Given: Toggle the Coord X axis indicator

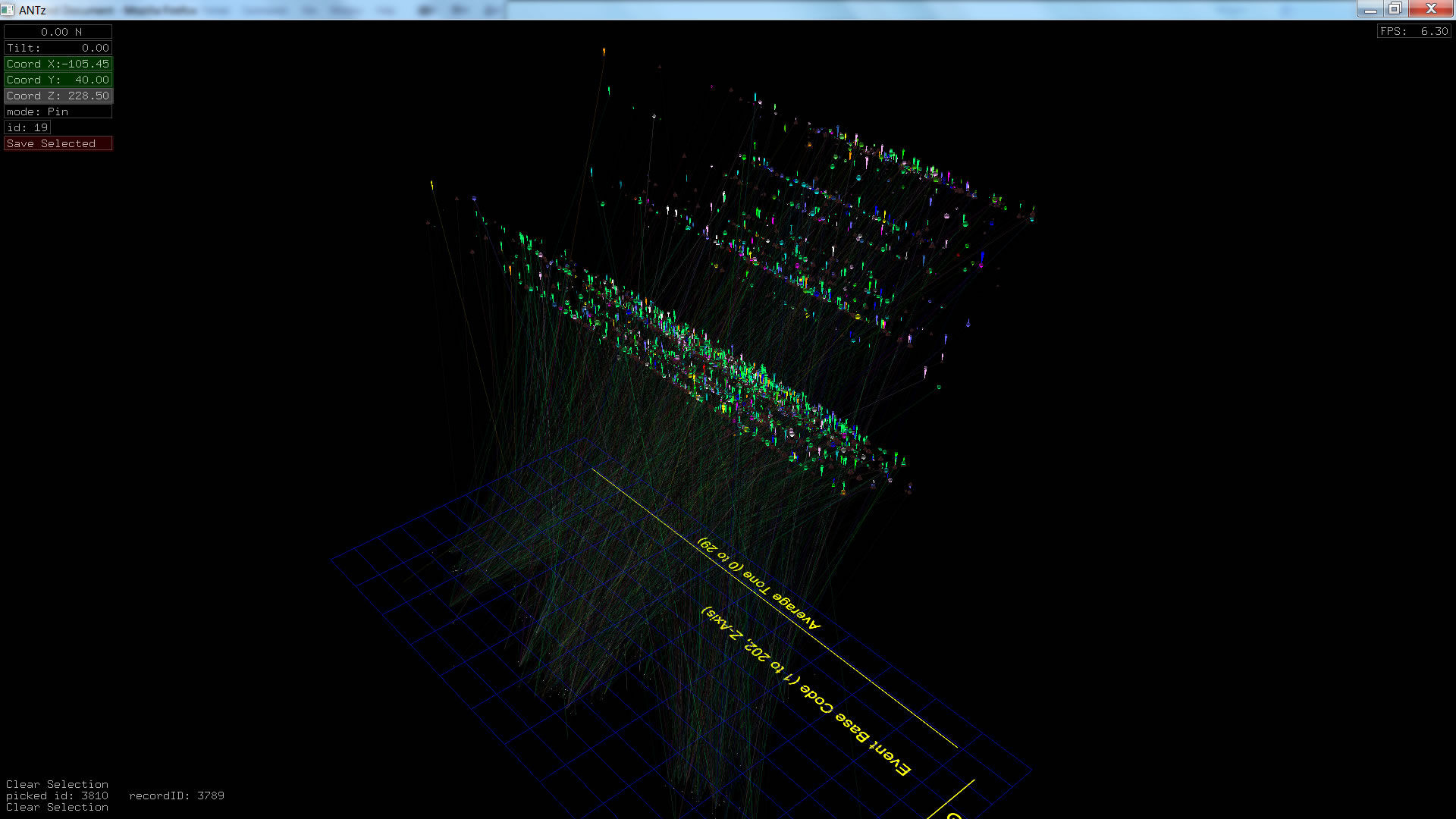Looking at the screenshot, I should (x=58, y=64).
